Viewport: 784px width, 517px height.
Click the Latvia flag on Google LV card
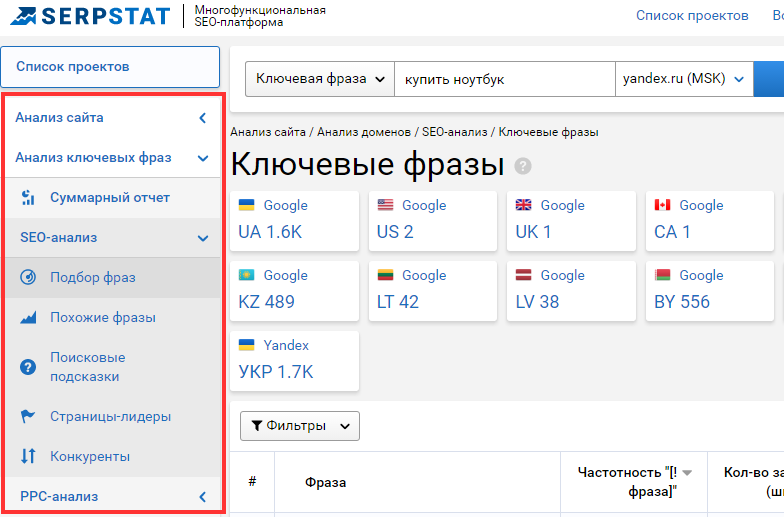pyautogui.click(x=524, y=274)
